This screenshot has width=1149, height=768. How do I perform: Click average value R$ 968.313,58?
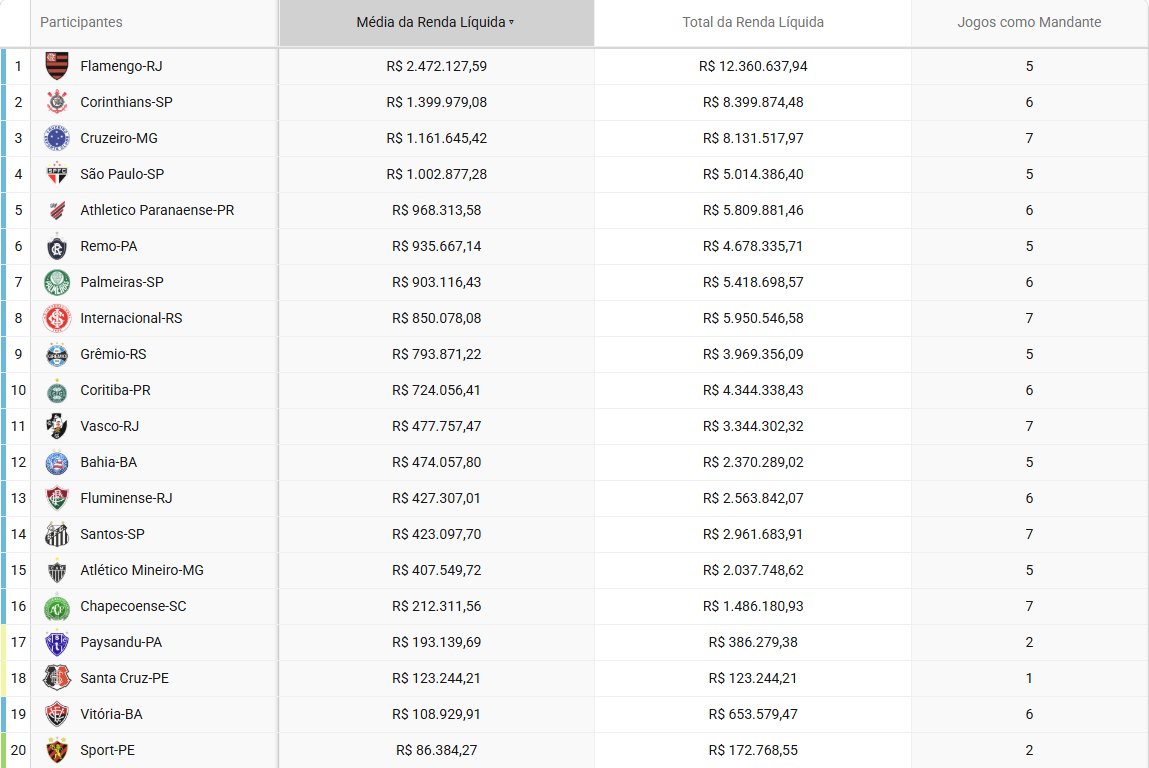point(437,210)
